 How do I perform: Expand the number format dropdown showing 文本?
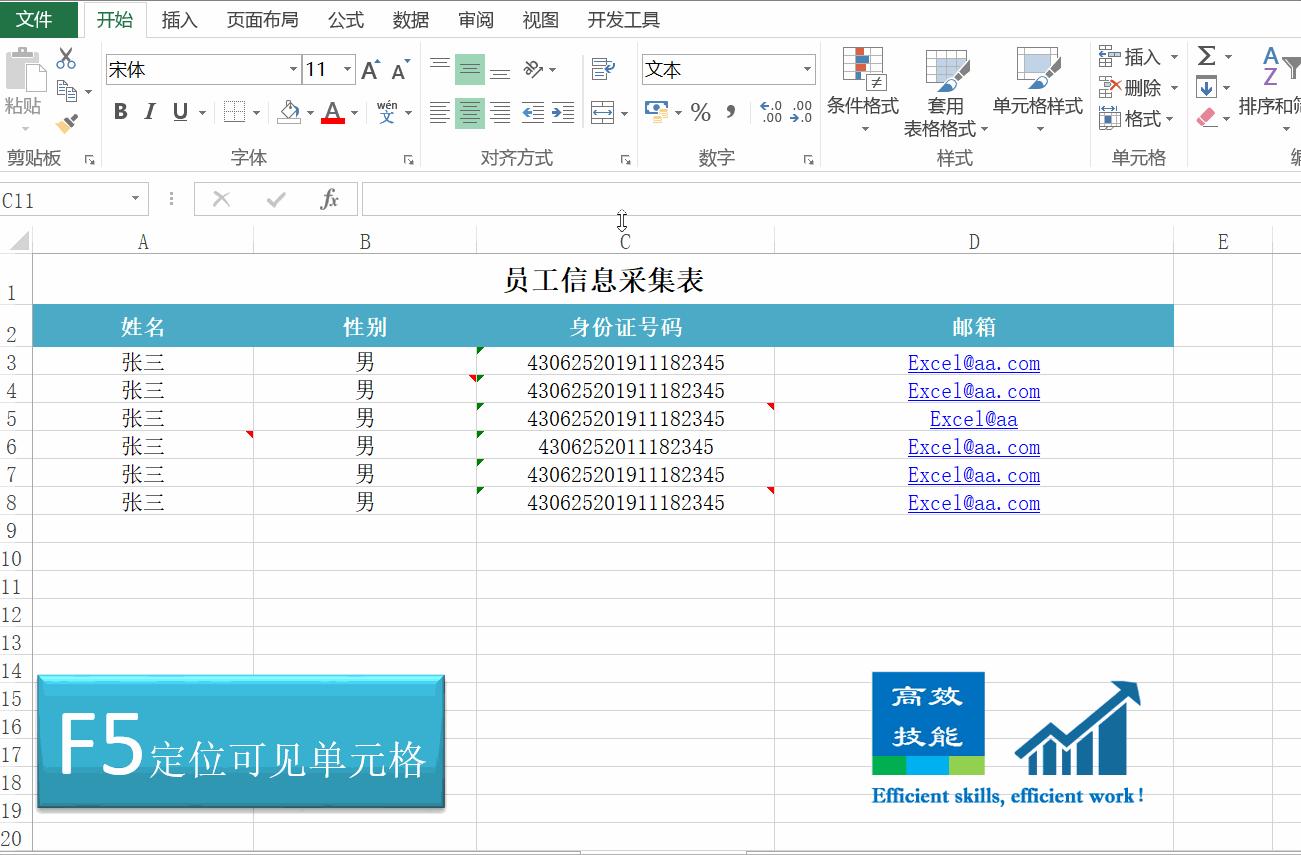click(806, 69)
